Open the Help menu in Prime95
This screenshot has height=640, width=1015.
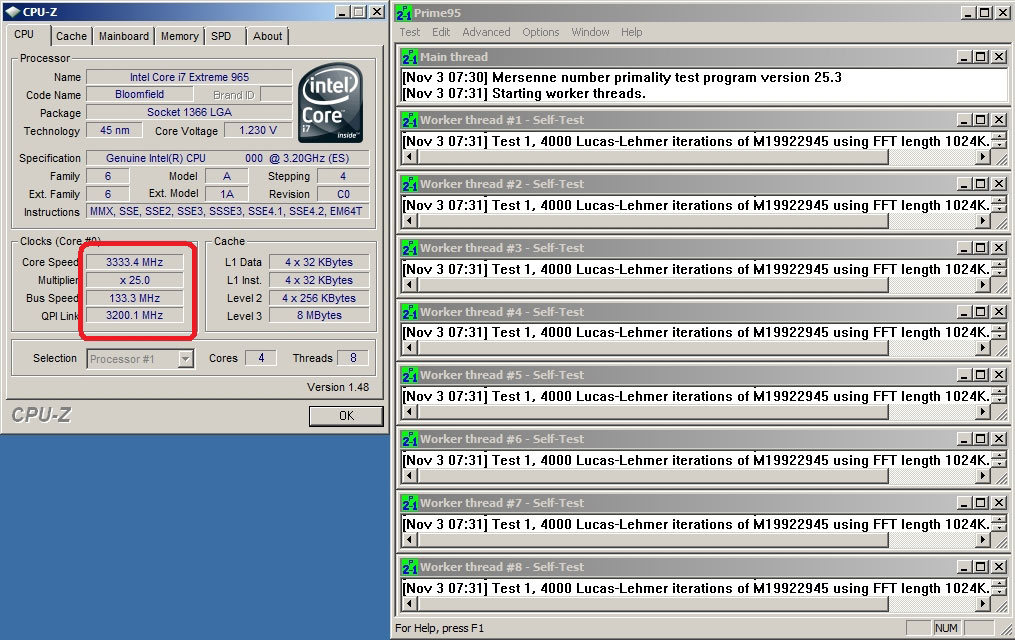[631, 32]
